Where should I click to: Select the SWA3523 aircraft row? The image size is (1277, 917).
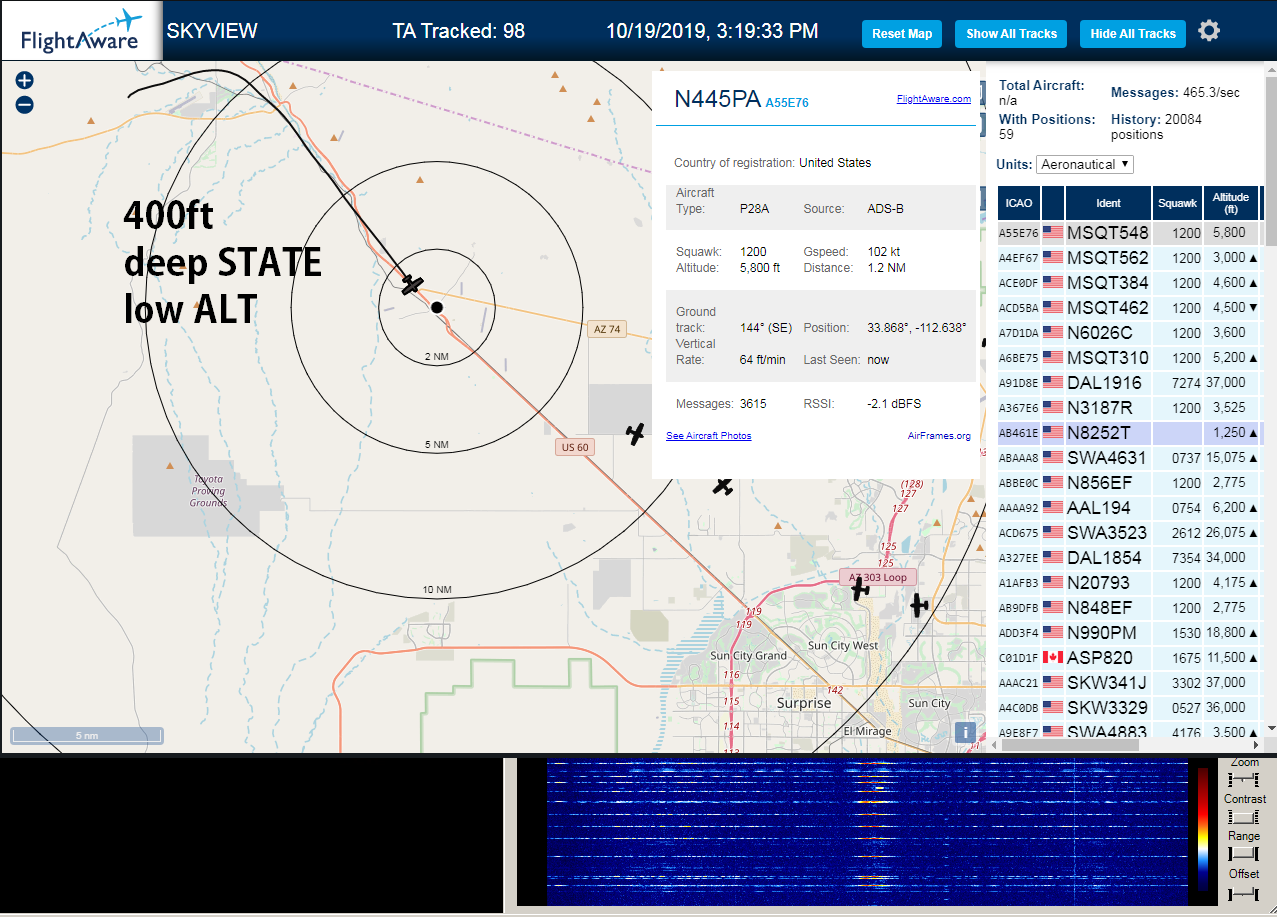[x=1129, y=532]
